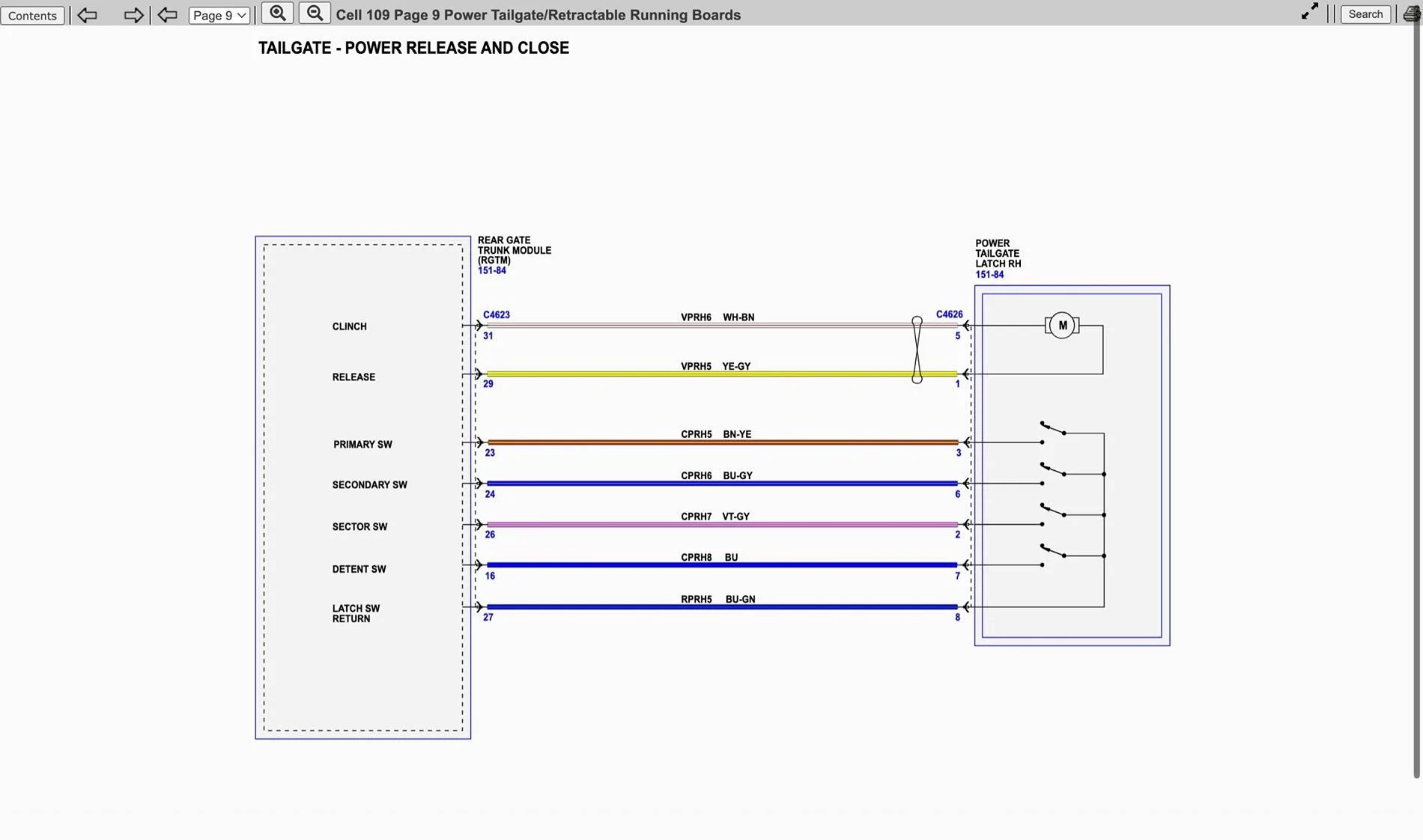
Task: Expand diagram to fullscreen with diagonal arrows
Action: tap(1309, 12)
